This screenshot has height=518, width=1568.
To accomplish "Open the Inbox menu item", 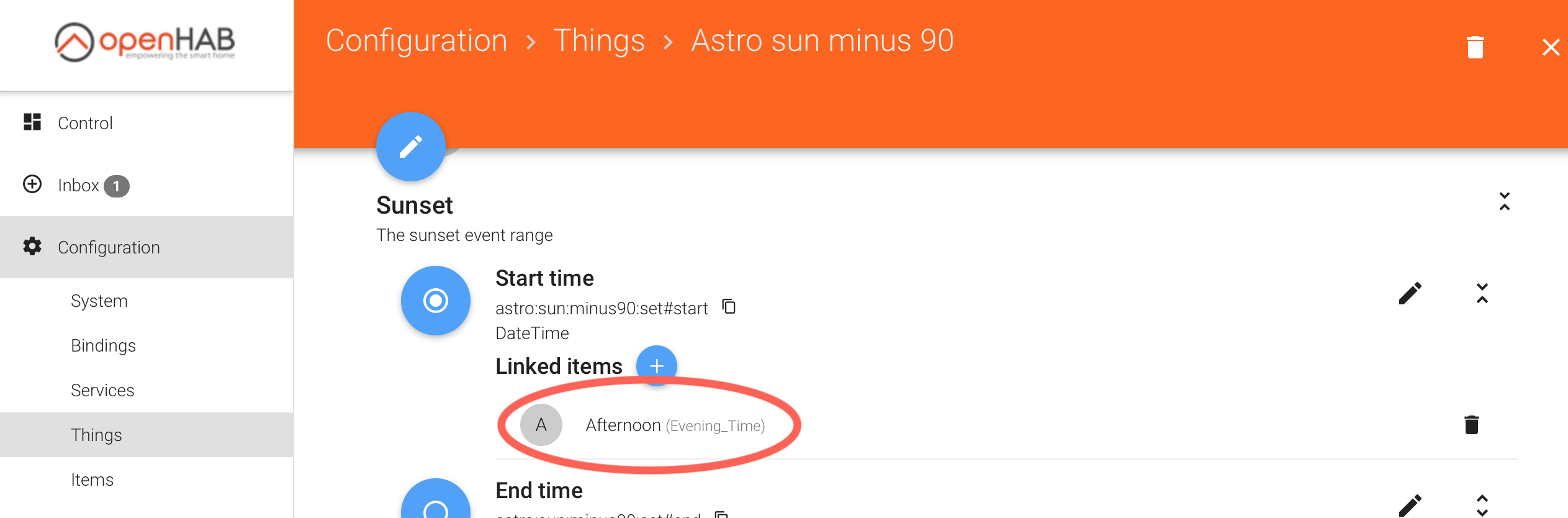I will [x=78, y=185].
